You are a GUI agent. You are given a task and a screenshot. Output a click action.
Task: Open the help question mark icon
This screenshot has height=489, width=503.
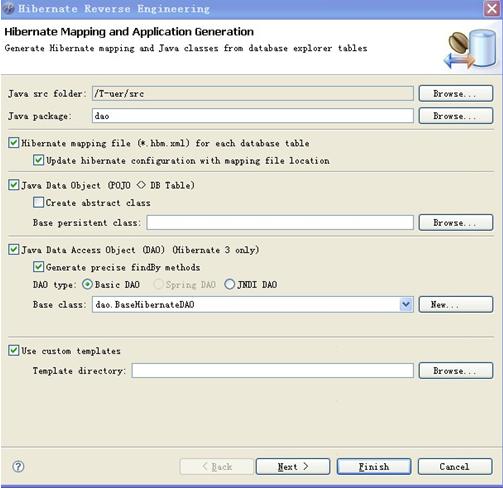(18, 466)
